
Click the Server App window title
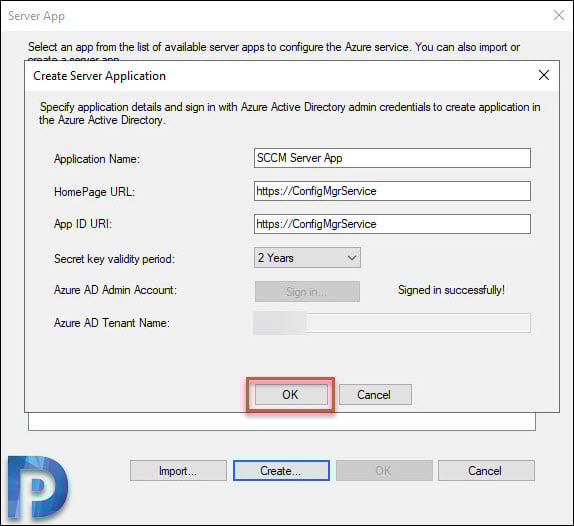pyautogui.click(x=36, y=16)
